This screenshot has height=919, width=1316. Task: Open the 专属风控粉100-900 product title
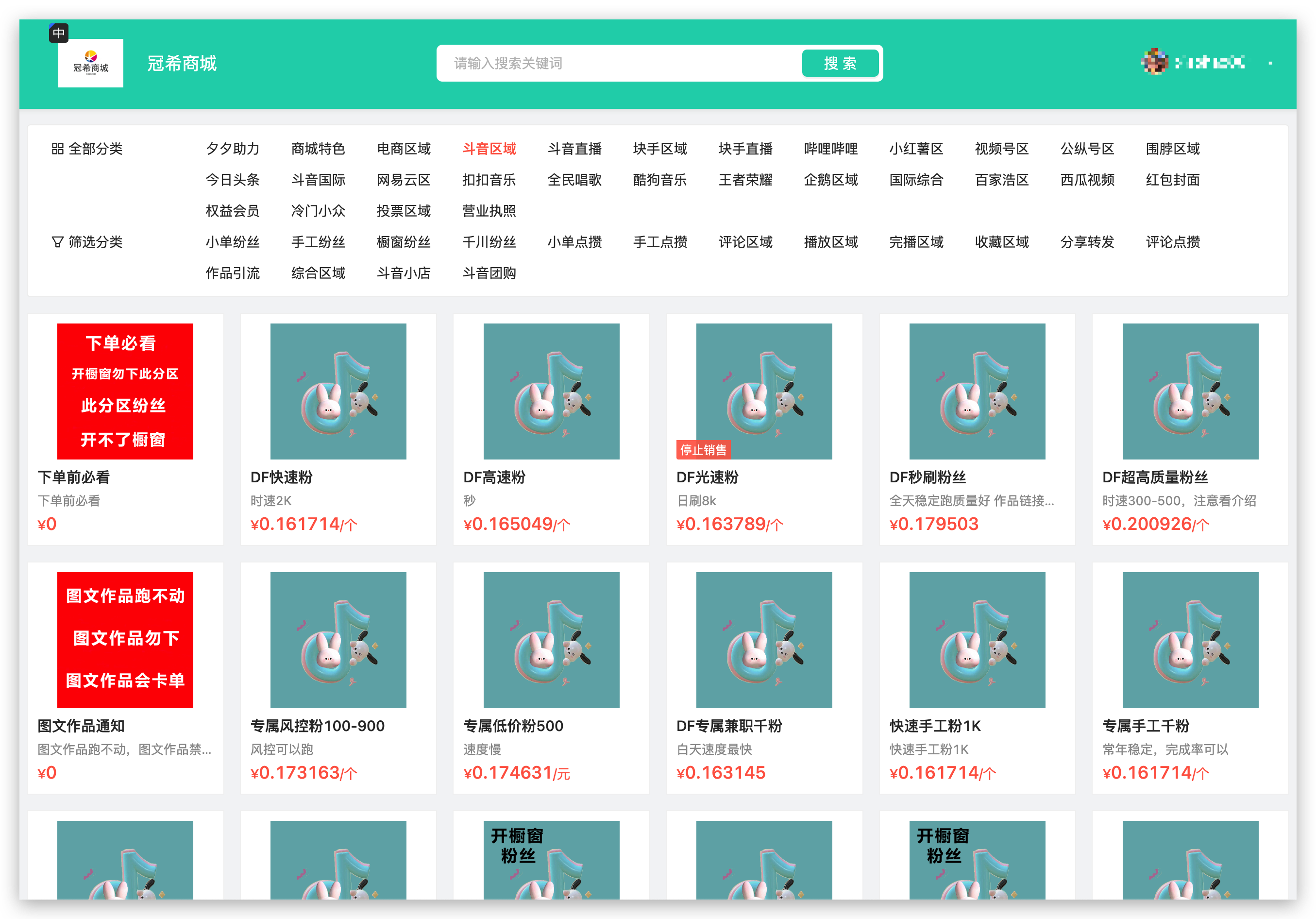pos(318,726)
